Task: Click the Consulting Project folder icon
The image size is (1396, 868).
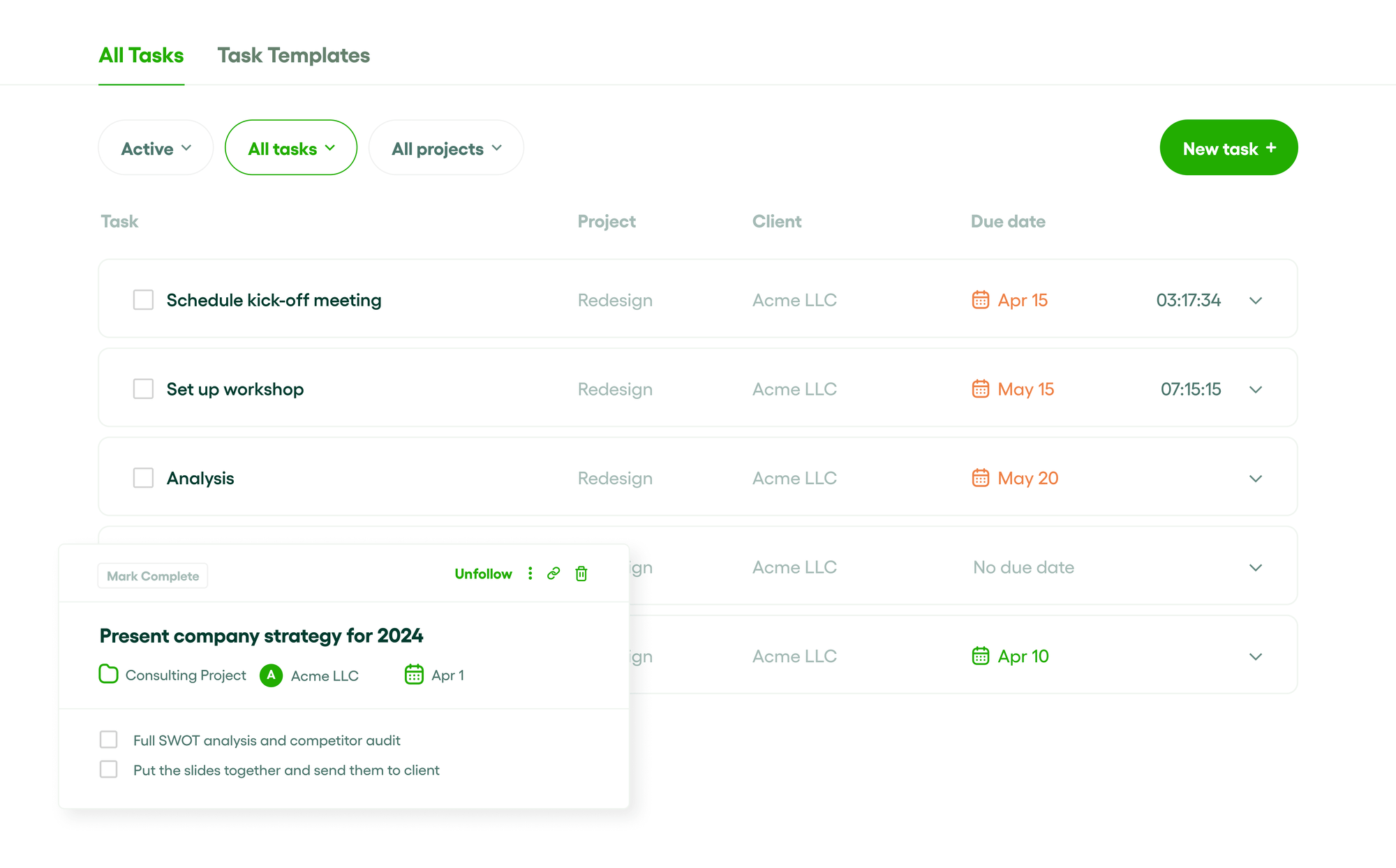Action: click(109, 674)
